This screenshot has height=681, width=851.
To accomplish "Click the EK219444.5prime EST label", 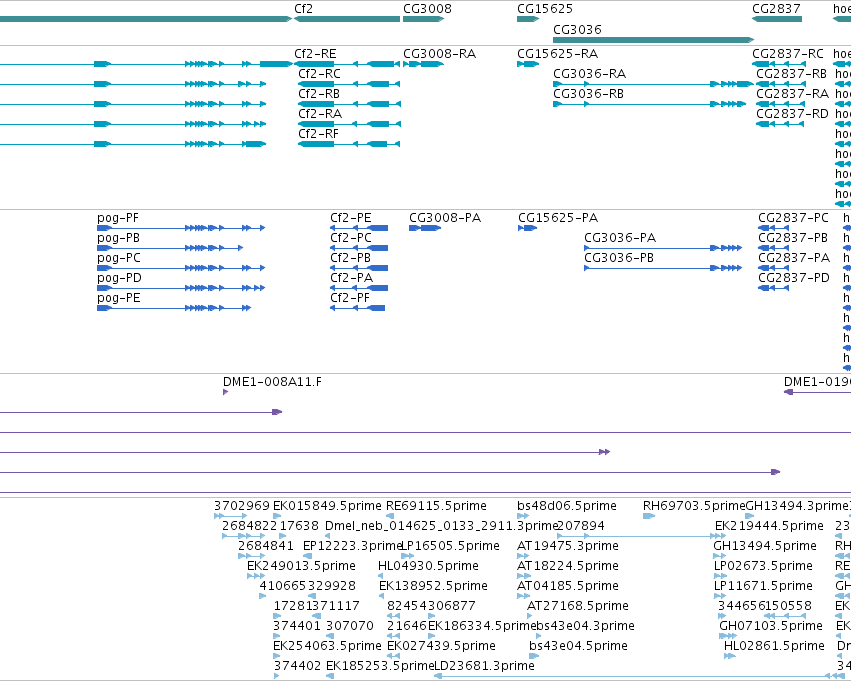I will tap(769, 526).
